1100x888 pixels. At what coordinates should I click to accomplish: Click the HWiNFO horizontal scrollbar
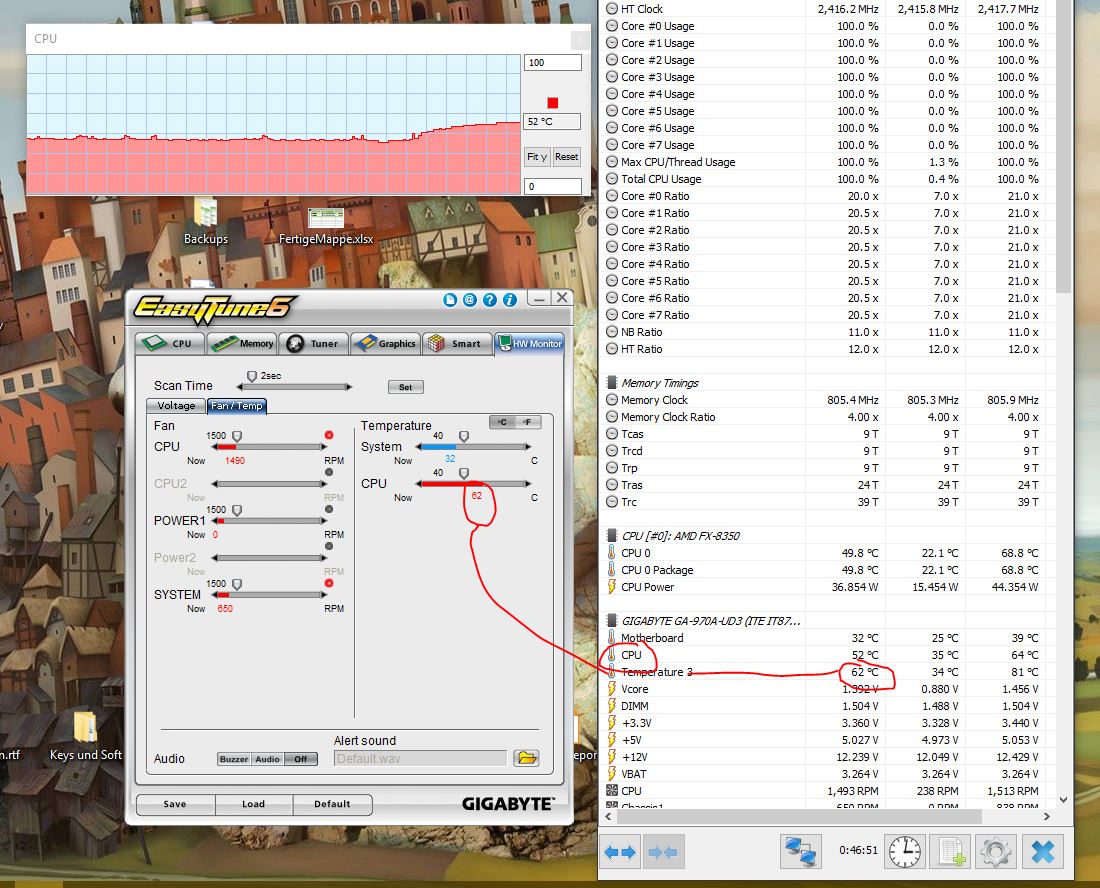click(x=798, y=816)
